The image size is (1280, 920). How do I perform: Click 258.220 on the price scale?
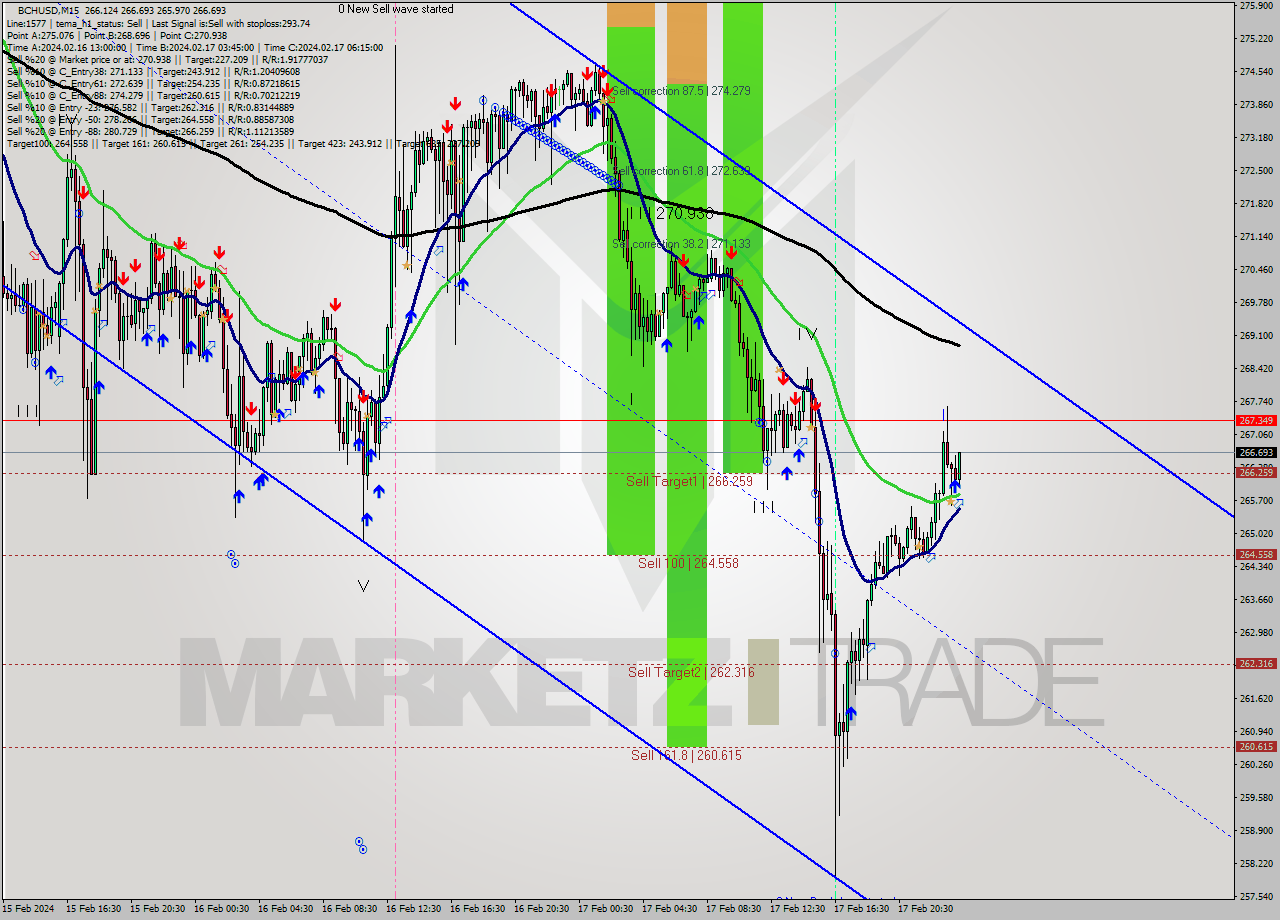[1256, 864]
